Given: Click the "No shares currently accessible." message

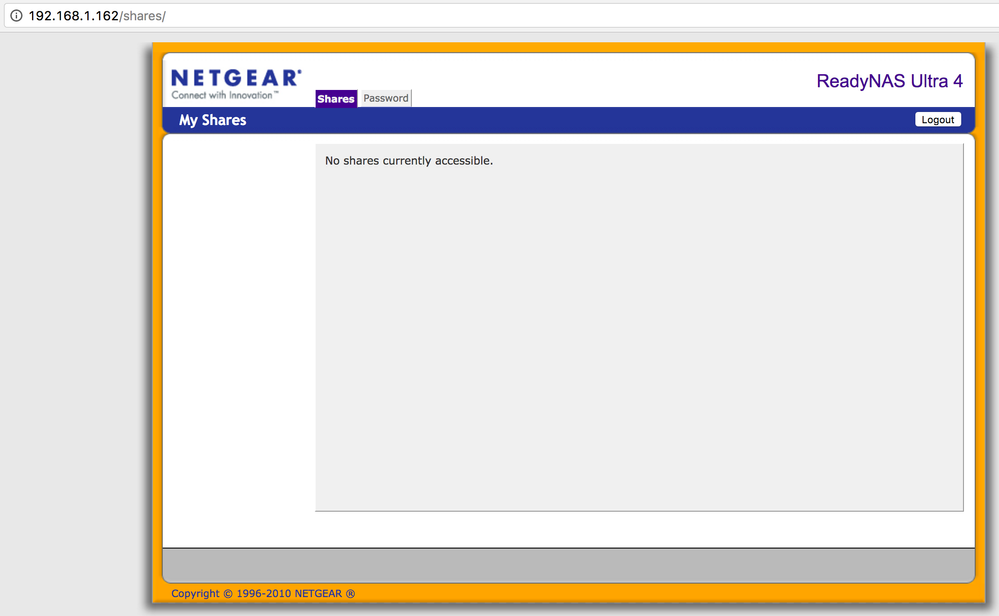Looking at the screenshot, I should click(x=409, y=161).
